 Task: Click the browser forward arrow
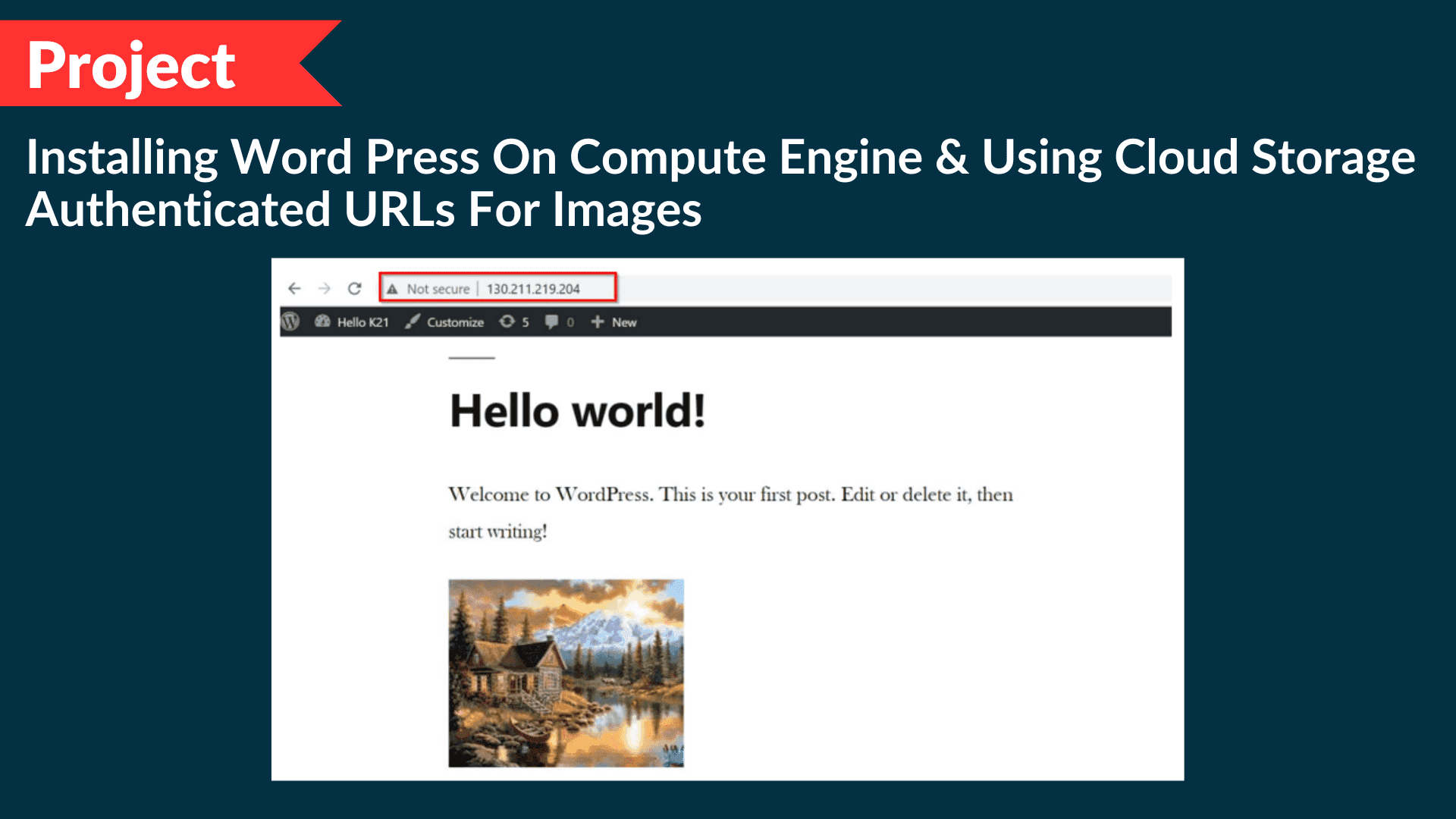pos(325,288)
